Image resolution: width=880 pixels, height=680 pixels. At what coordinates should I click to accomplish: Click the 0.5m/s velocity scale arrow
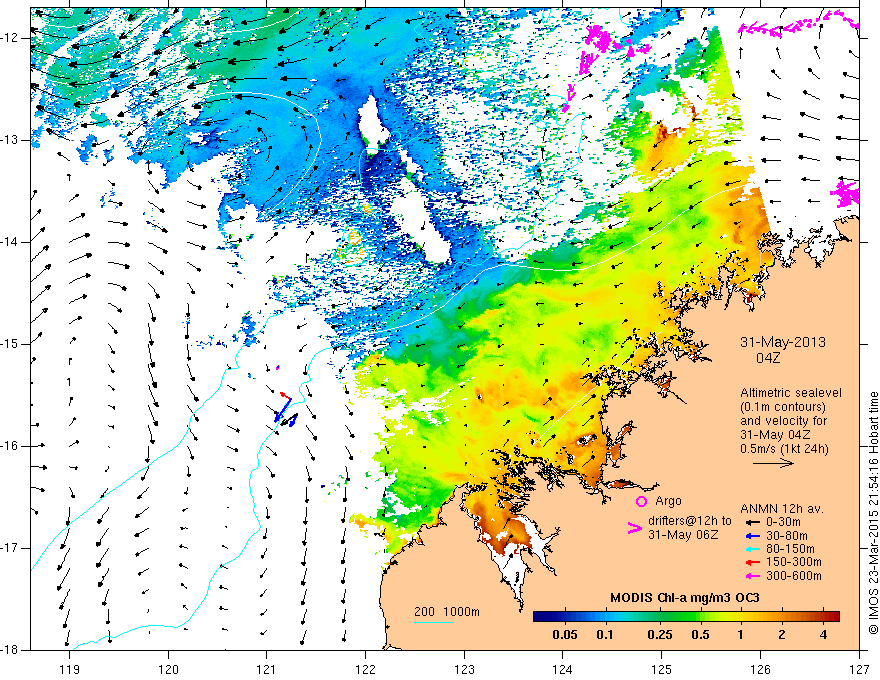point(773,463)
